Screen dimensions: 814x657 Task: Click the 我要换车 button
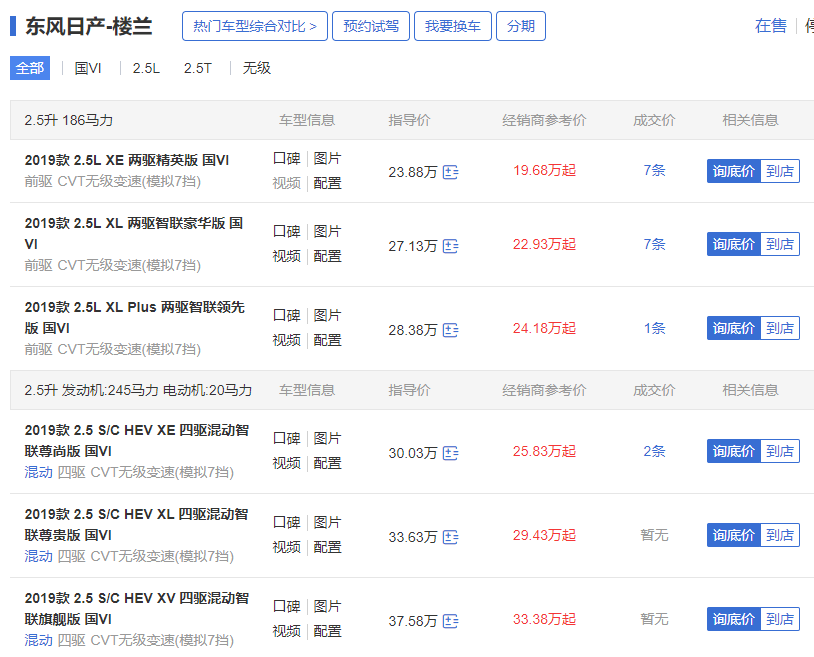[453, 26]
